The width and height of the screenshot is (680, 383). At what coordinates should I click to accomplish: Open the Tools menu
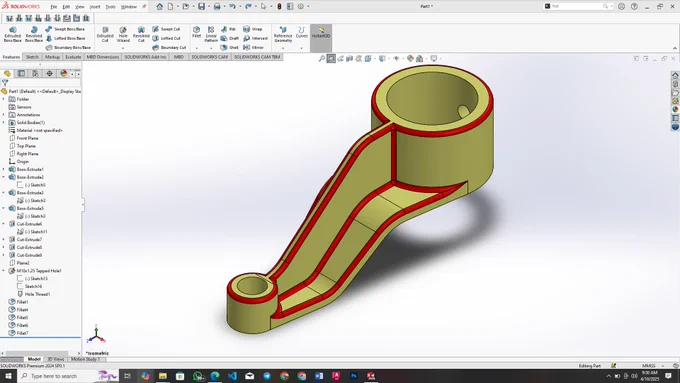[x=111, y=7]
